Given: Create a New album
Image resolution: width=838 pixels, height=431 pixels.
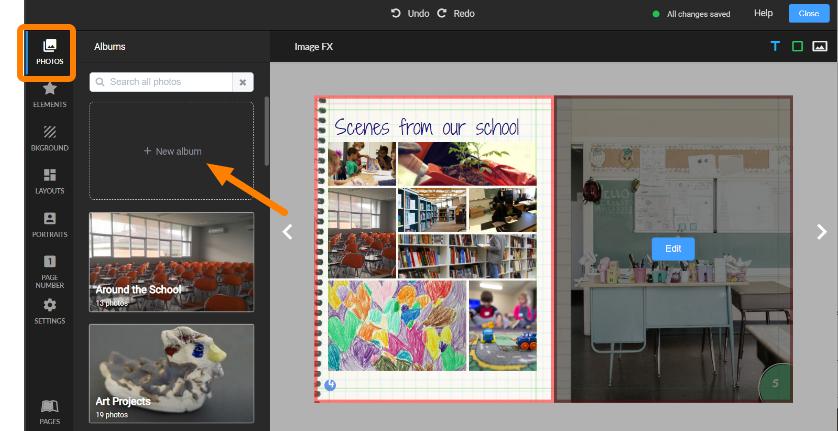Looking at the screenshot, I should (x=172, y=151).
